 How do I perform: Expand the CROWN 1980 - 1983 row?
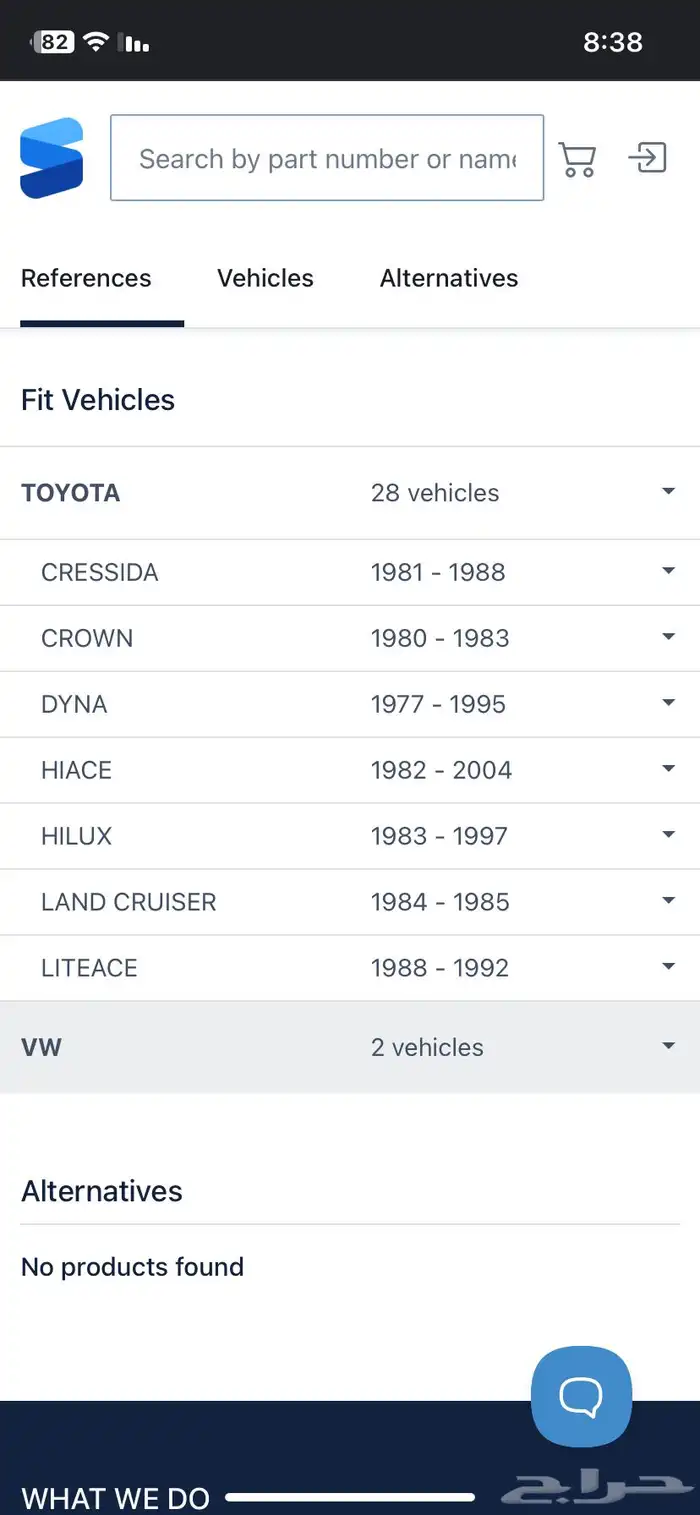(x=350, y=638)
